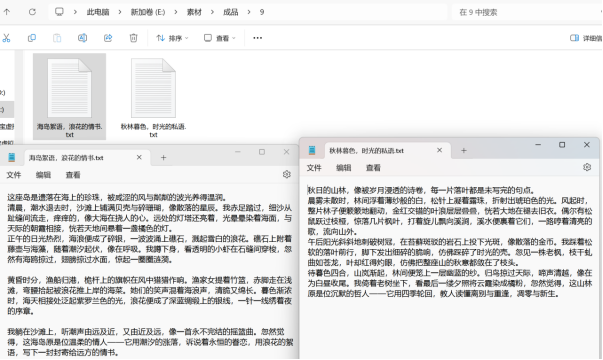
Task: Open settings gear in the 秋林暮色 Notepad
Action: click(587, 167)
